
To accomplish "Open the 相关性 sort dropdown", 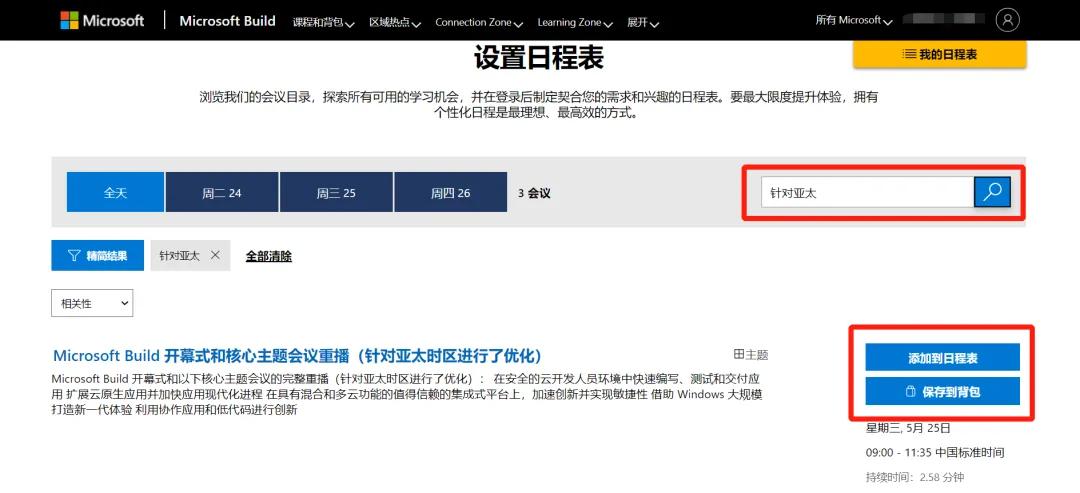I will [x=92, y=303].
